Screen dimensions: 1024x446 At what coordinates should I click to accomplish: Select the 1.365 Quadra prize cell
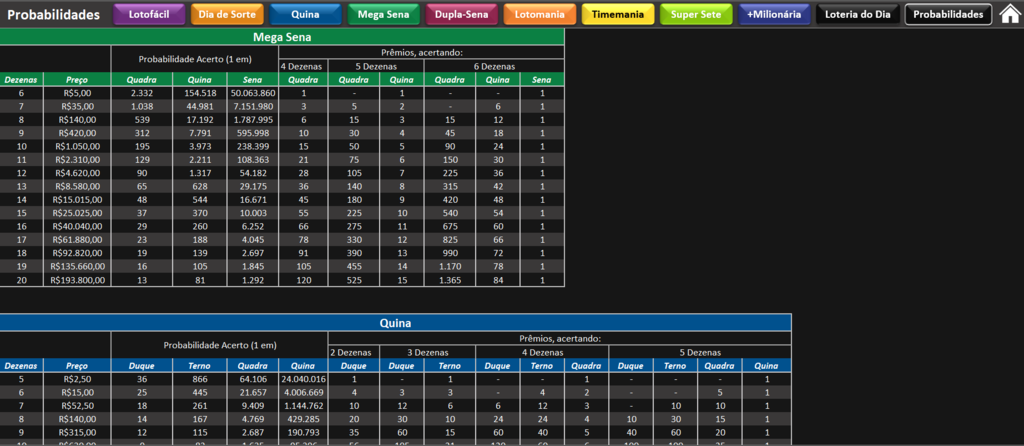tap(450, 279)
